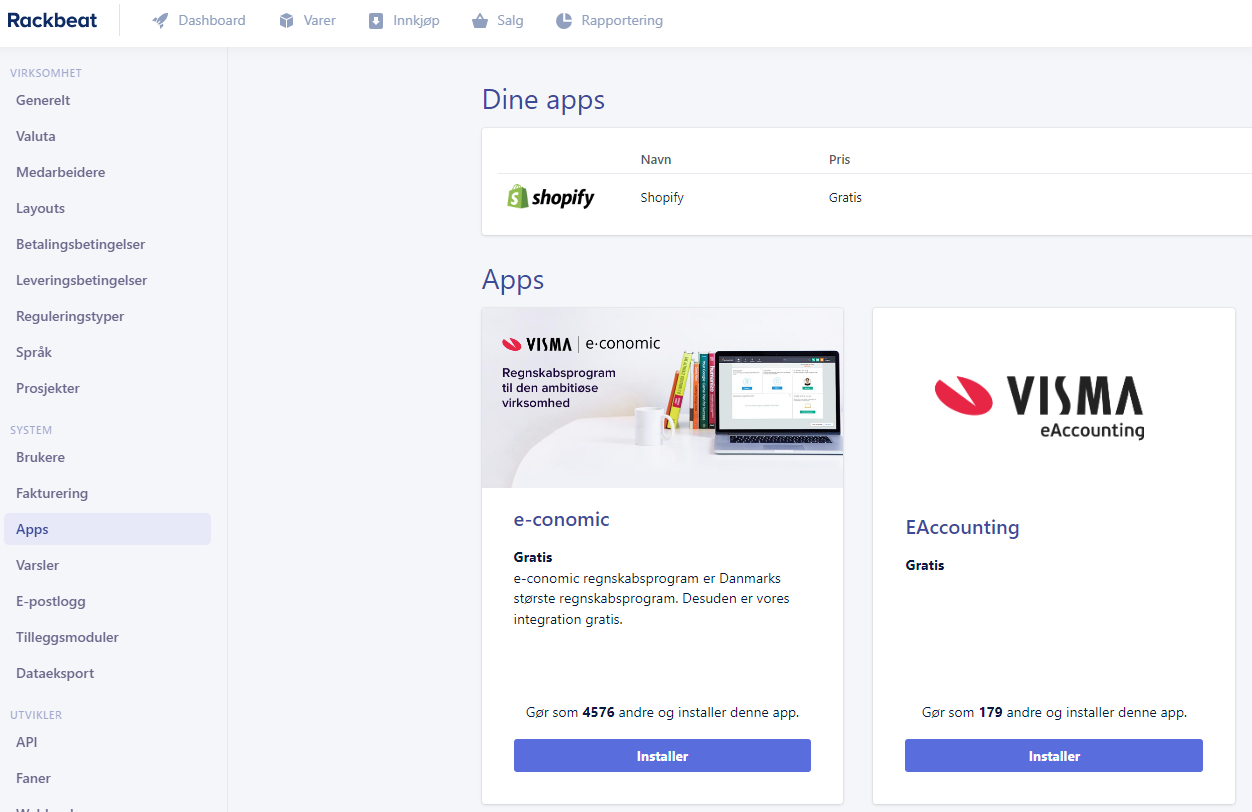Click the Varer box icon
The width and height of the screenshot is (1252, 812).
pos(287,20)
